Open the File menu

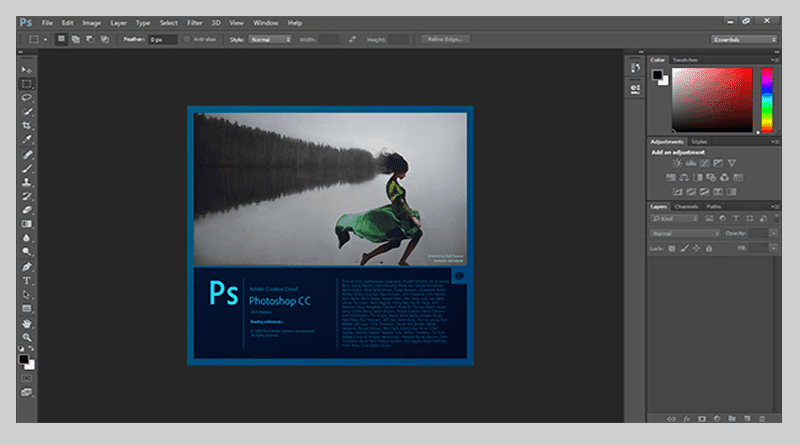(47, 23)
